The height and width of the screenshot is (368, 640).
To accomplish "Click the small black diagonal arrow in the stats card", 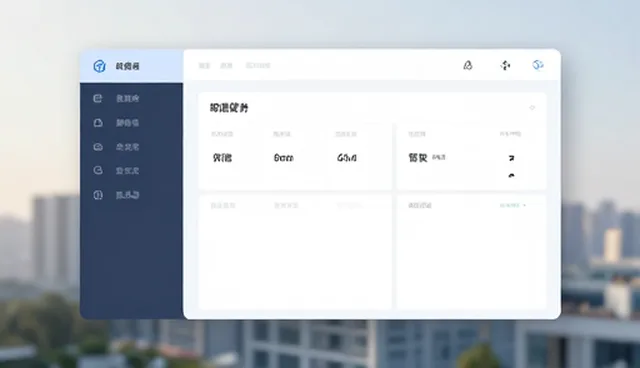I will coord(511,158).
